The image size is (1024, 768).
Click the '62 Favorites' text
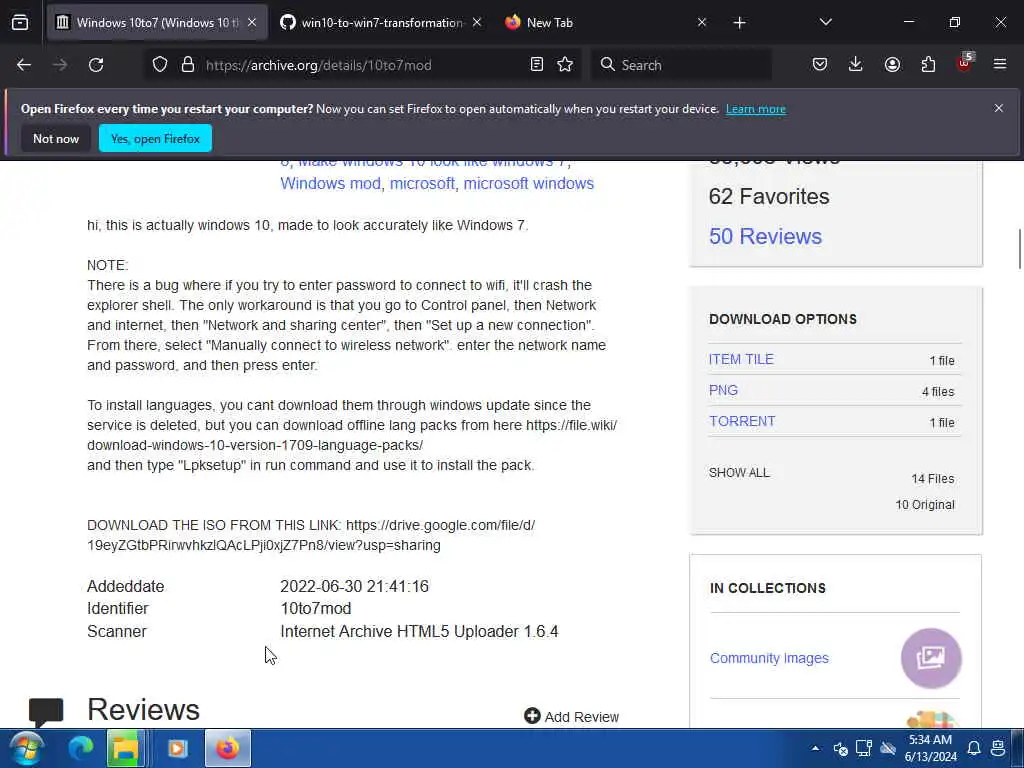769,197
